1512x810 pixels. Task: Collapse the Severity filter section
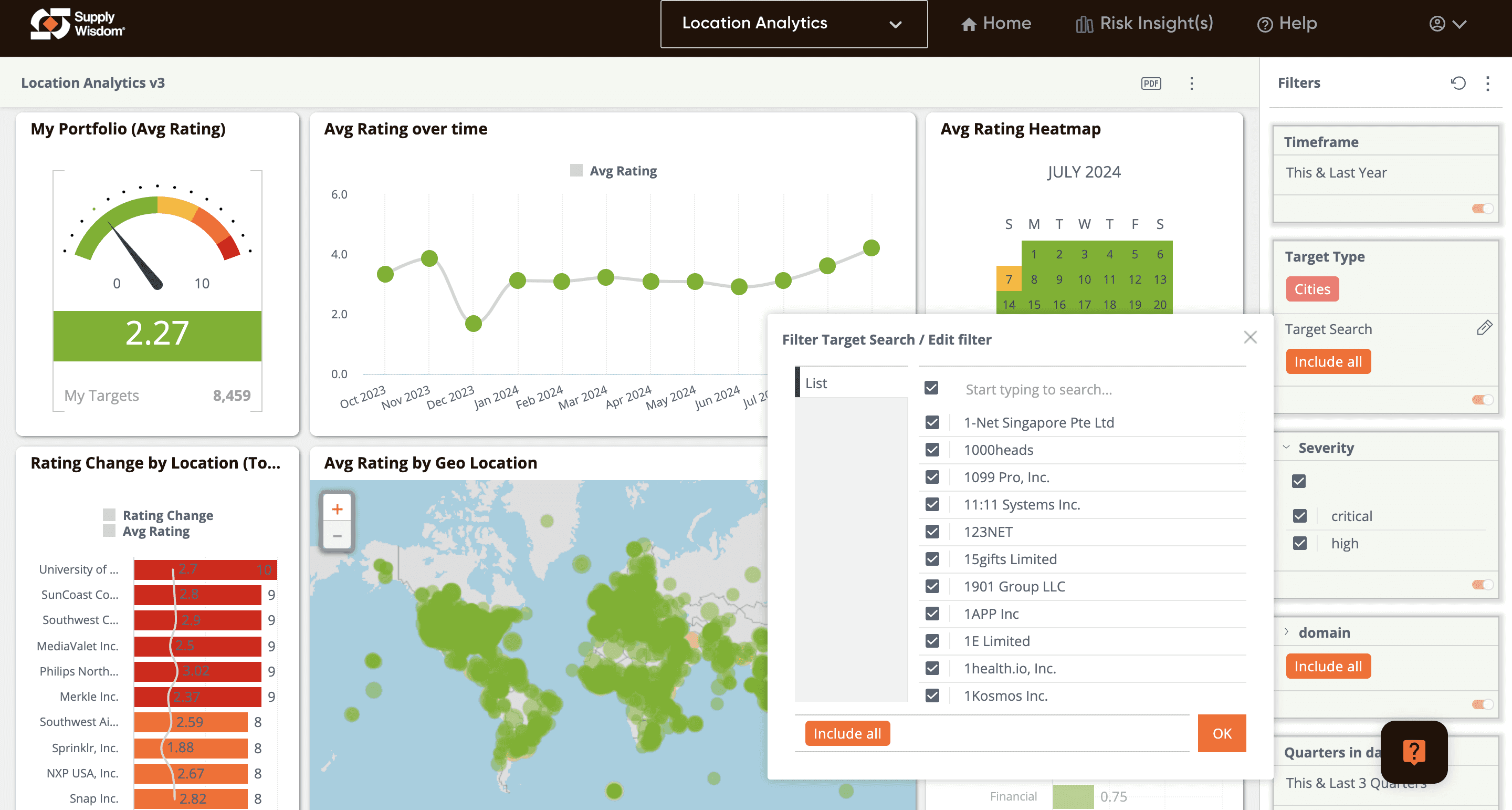1286,447
